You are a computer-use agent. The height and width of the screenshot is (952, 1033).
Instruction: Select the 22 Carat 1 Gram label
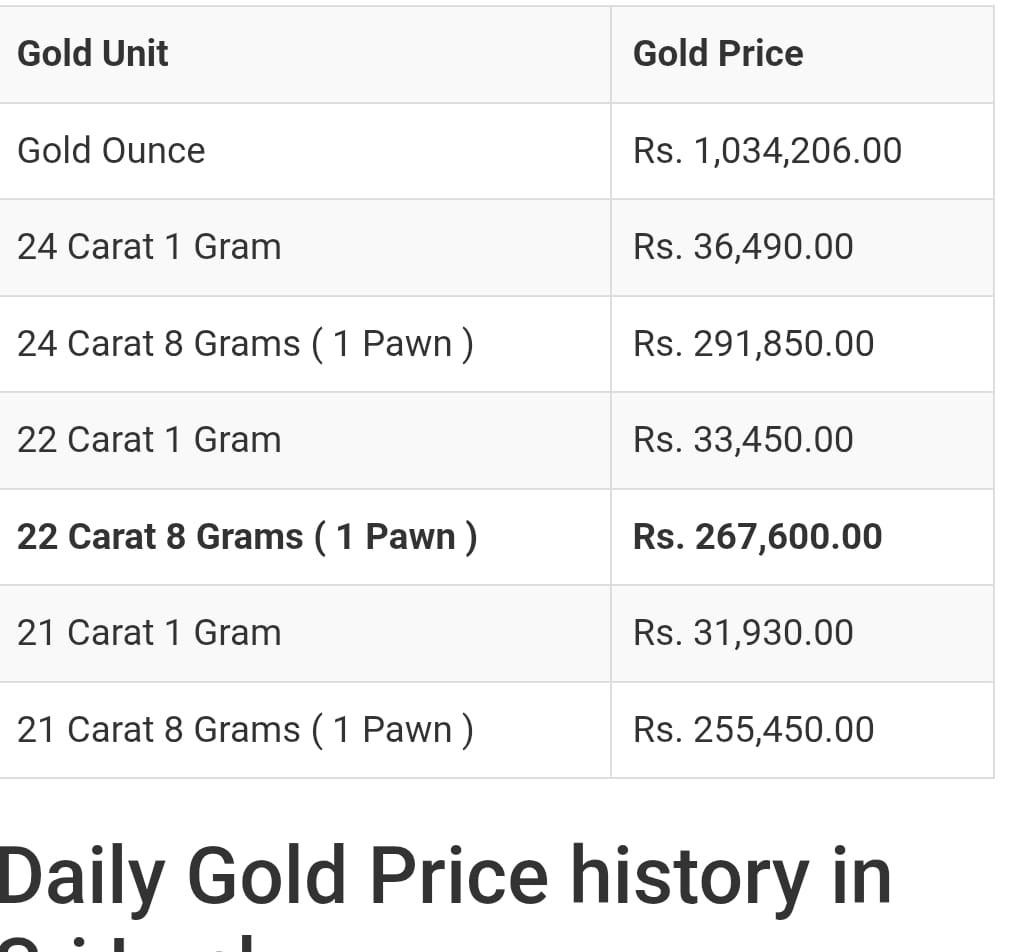[149, 440]
